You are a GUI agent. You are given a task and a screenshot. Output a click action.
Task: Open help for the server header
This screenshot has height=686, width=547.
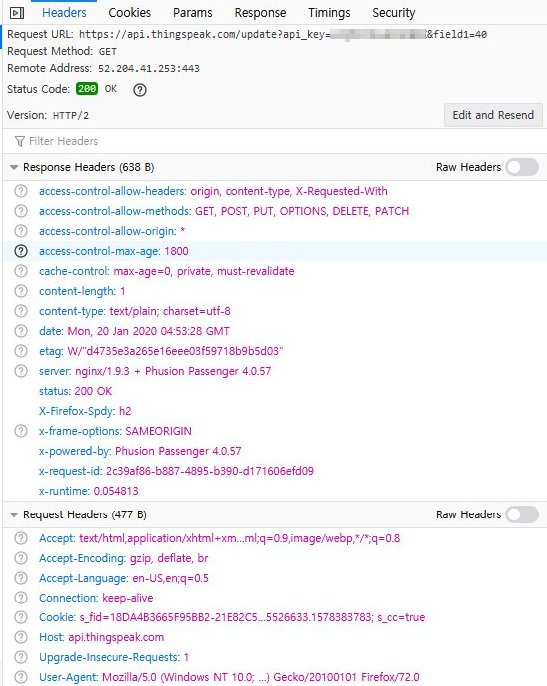pos(21,371)
